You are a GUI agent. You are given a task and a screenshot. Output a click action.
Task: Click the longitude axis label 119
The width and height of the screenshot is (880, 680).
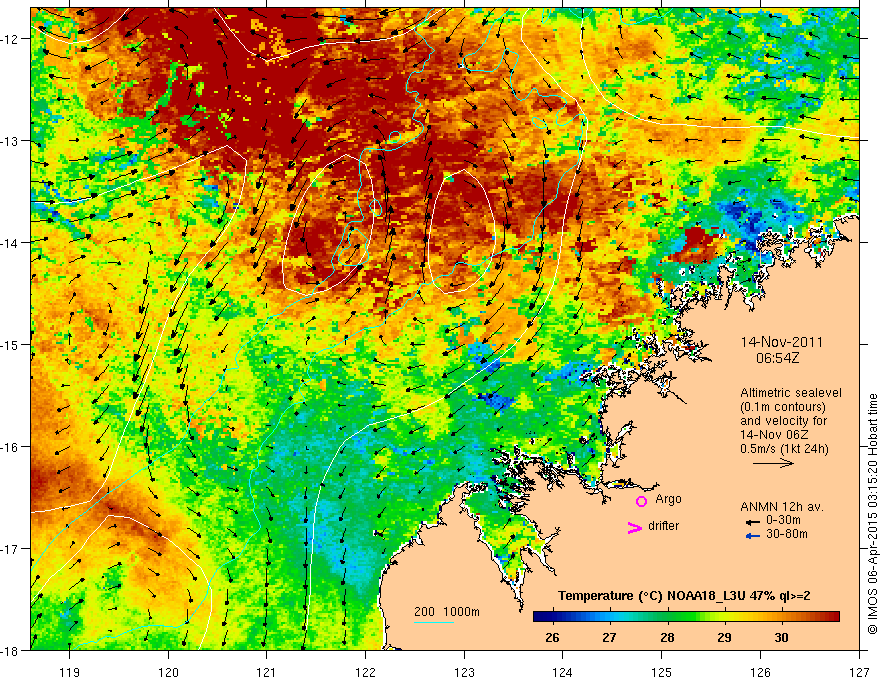70,672
